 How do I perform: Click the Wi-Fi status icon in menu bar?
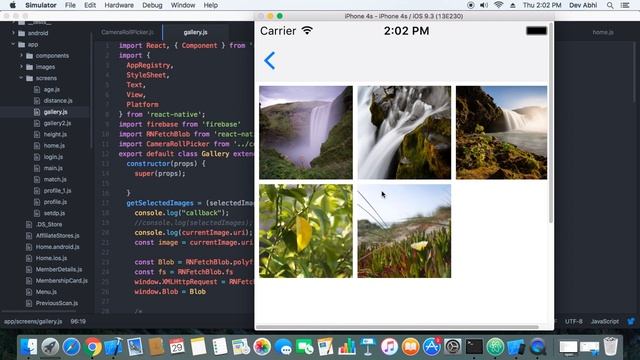pos(498,5)
